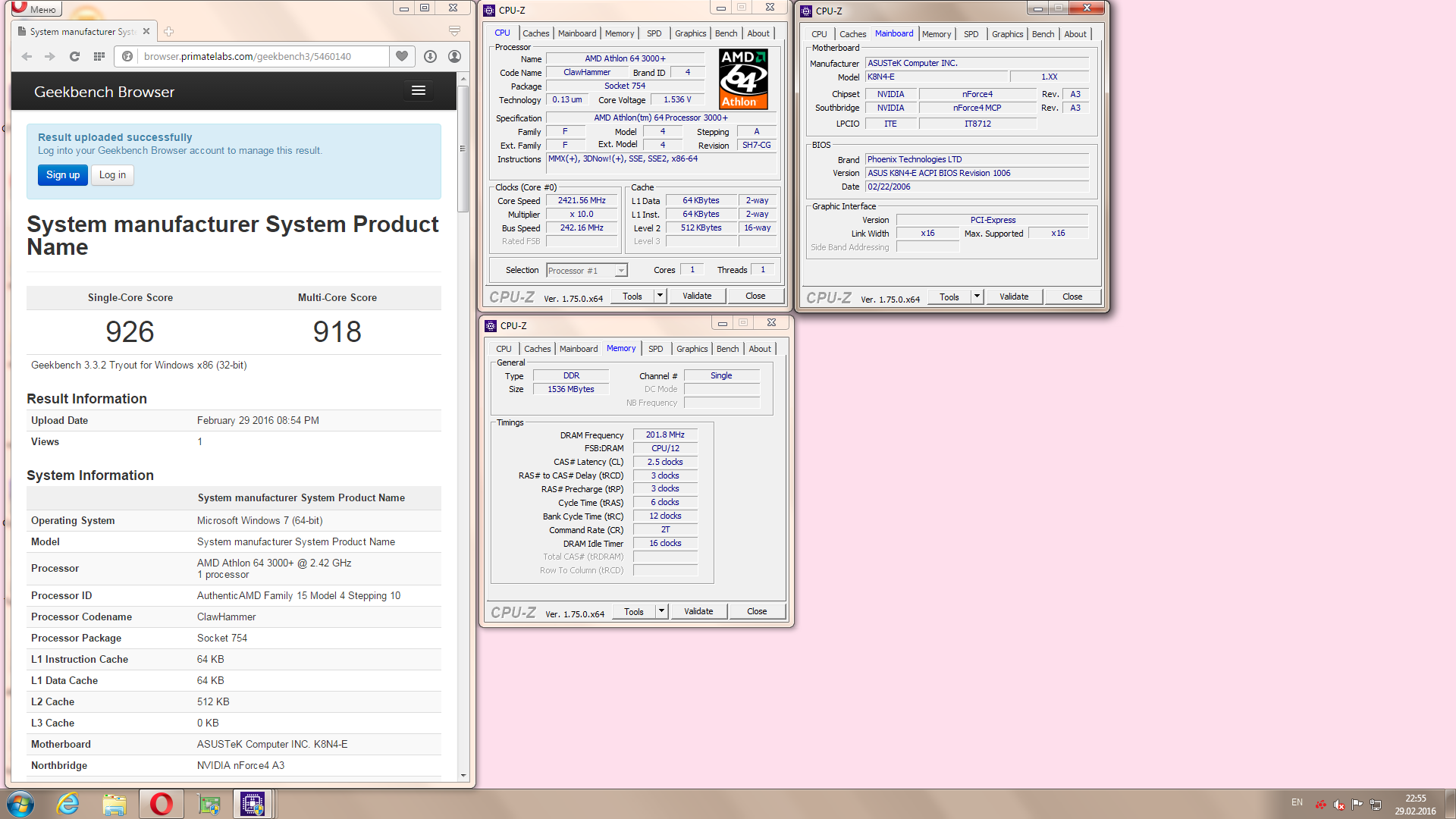This screenshot has width=1456, height=819.
Task: Open Action Center flag icon
Action: [1357, 804]
